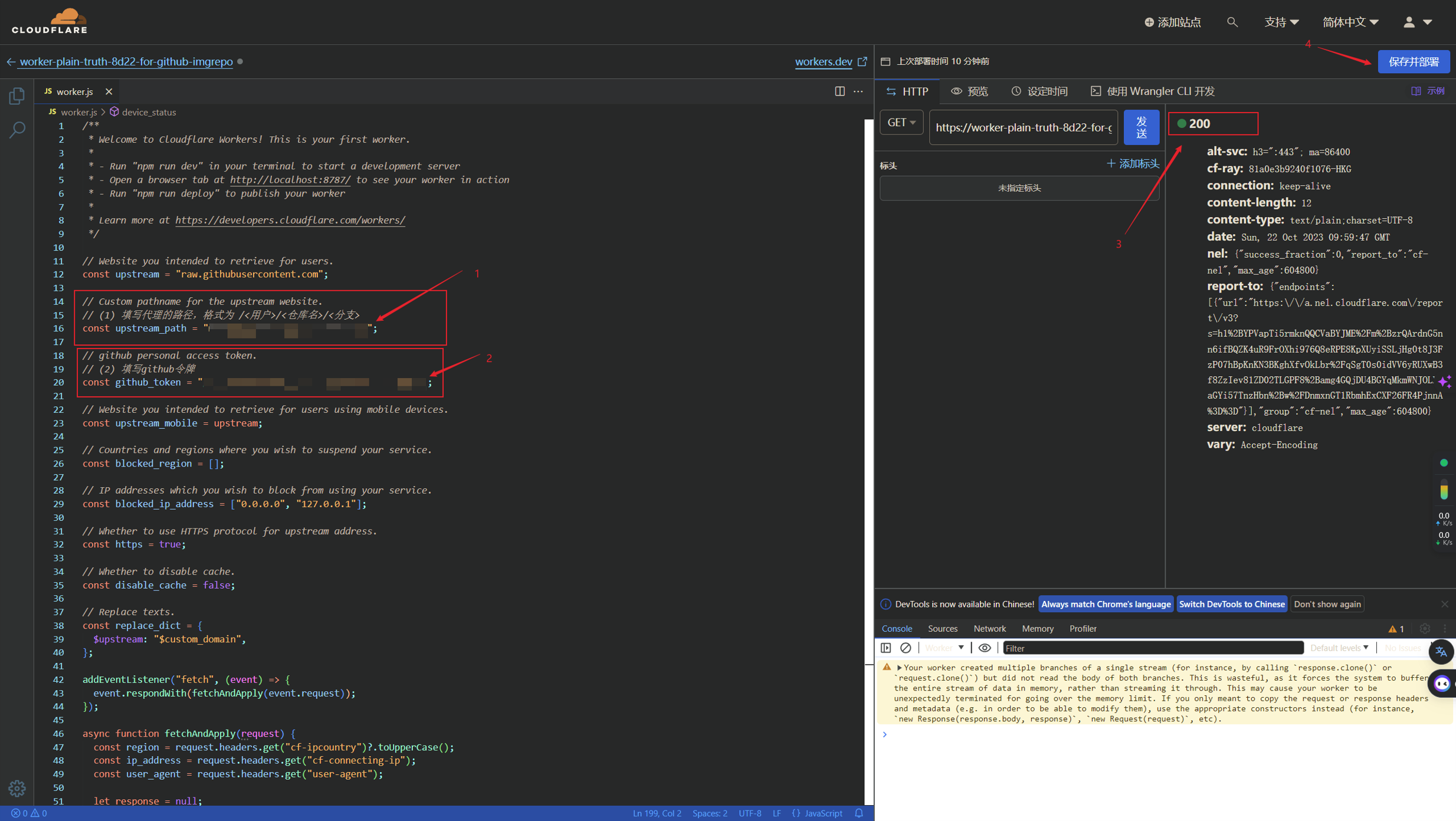Expand the worker warning message triangle
This screenshot has width=1456, height=821.
[899, 668]
